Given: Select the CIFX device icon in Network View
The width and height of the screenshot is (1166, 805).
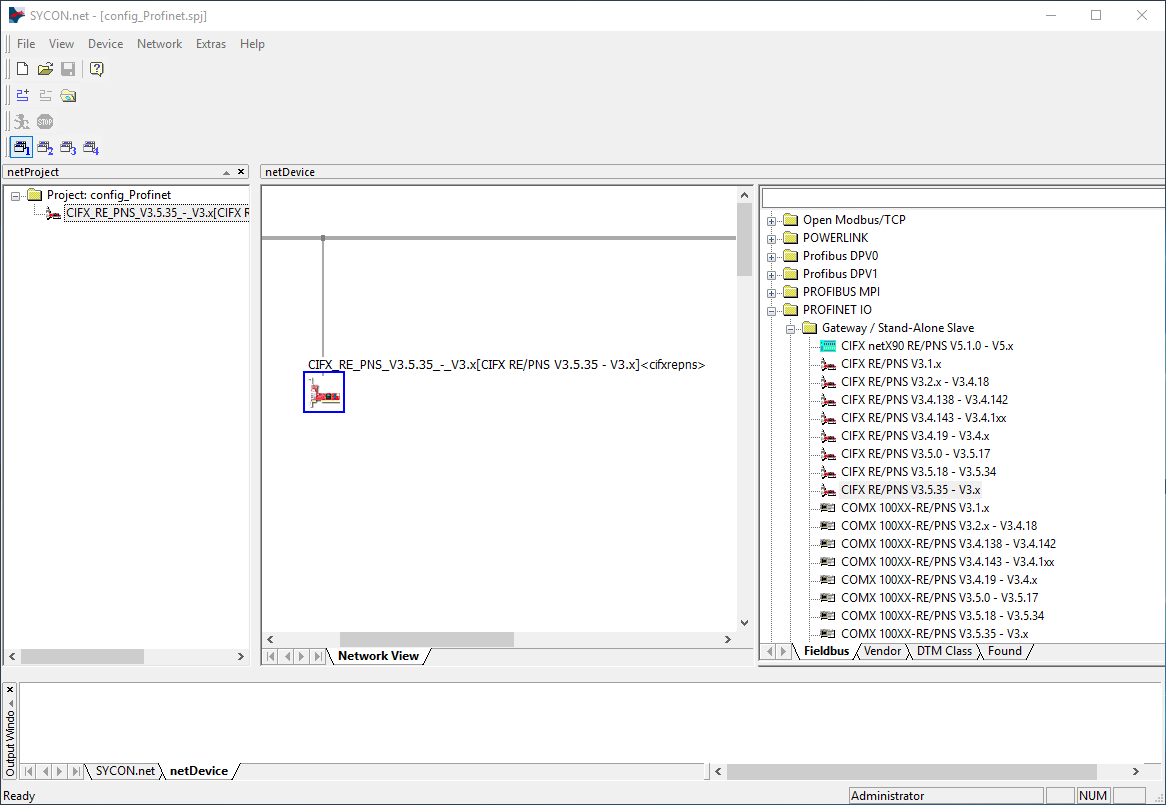Looking at the screenshot, I should click(324, 392).
